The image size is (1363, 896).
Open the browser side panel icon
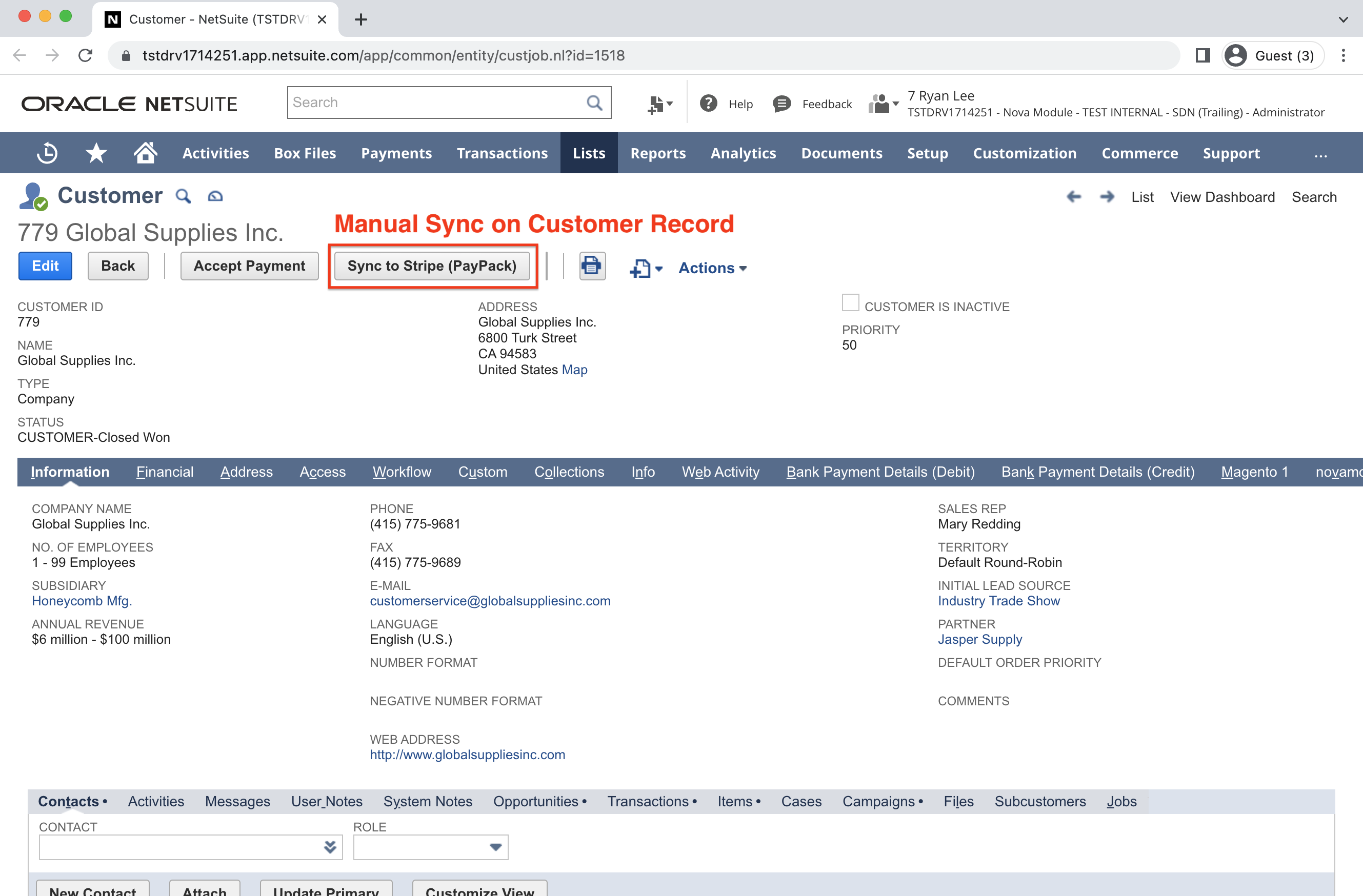click(1202, 55)
